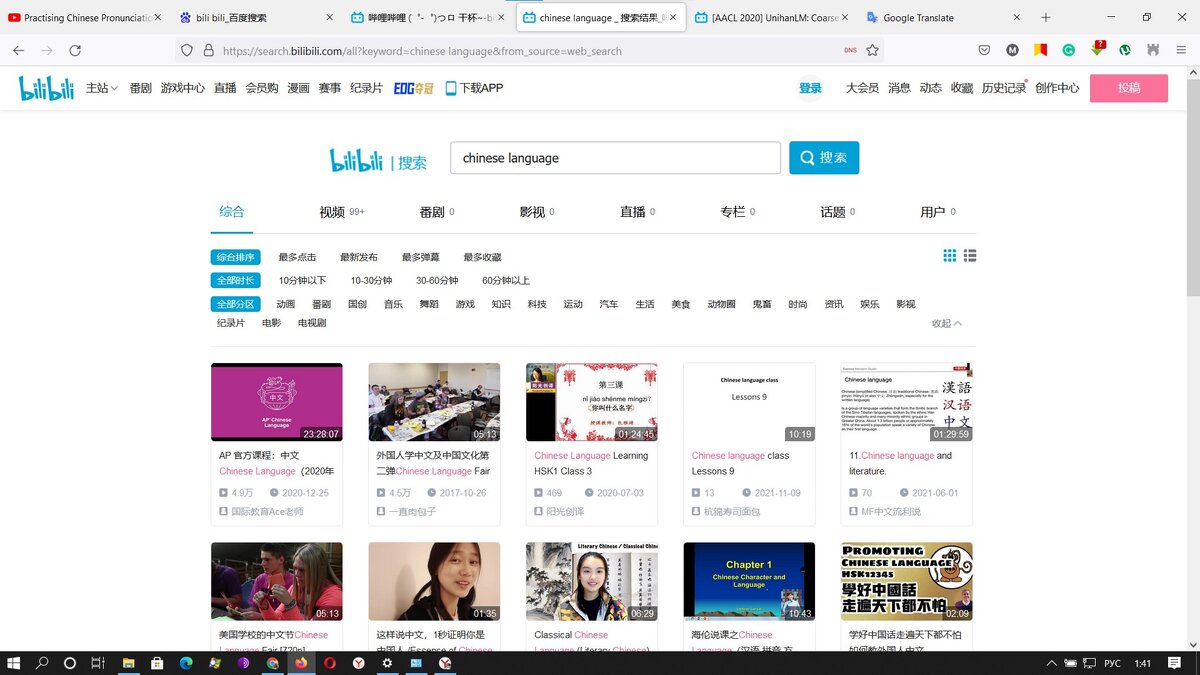Open 游戏中心 in the top navigation
The width and height of the screenshot is (1200, 675).
183,88
